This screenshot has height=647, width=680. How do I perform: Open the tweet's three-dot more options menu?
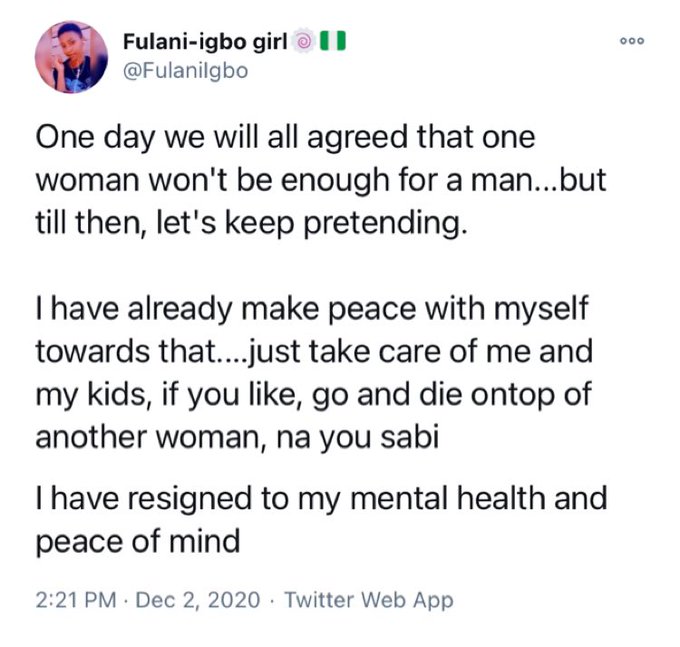(632, 41)
